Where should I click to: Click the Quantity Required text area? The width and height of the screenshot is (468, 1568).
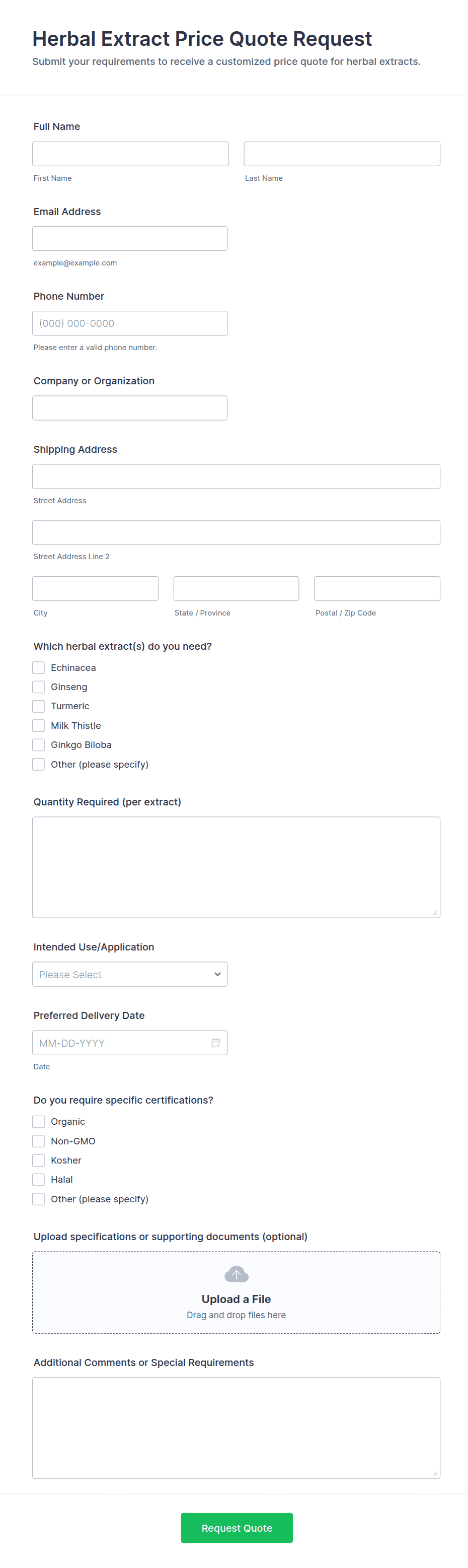pyautogui.click(x=237, y=867)
